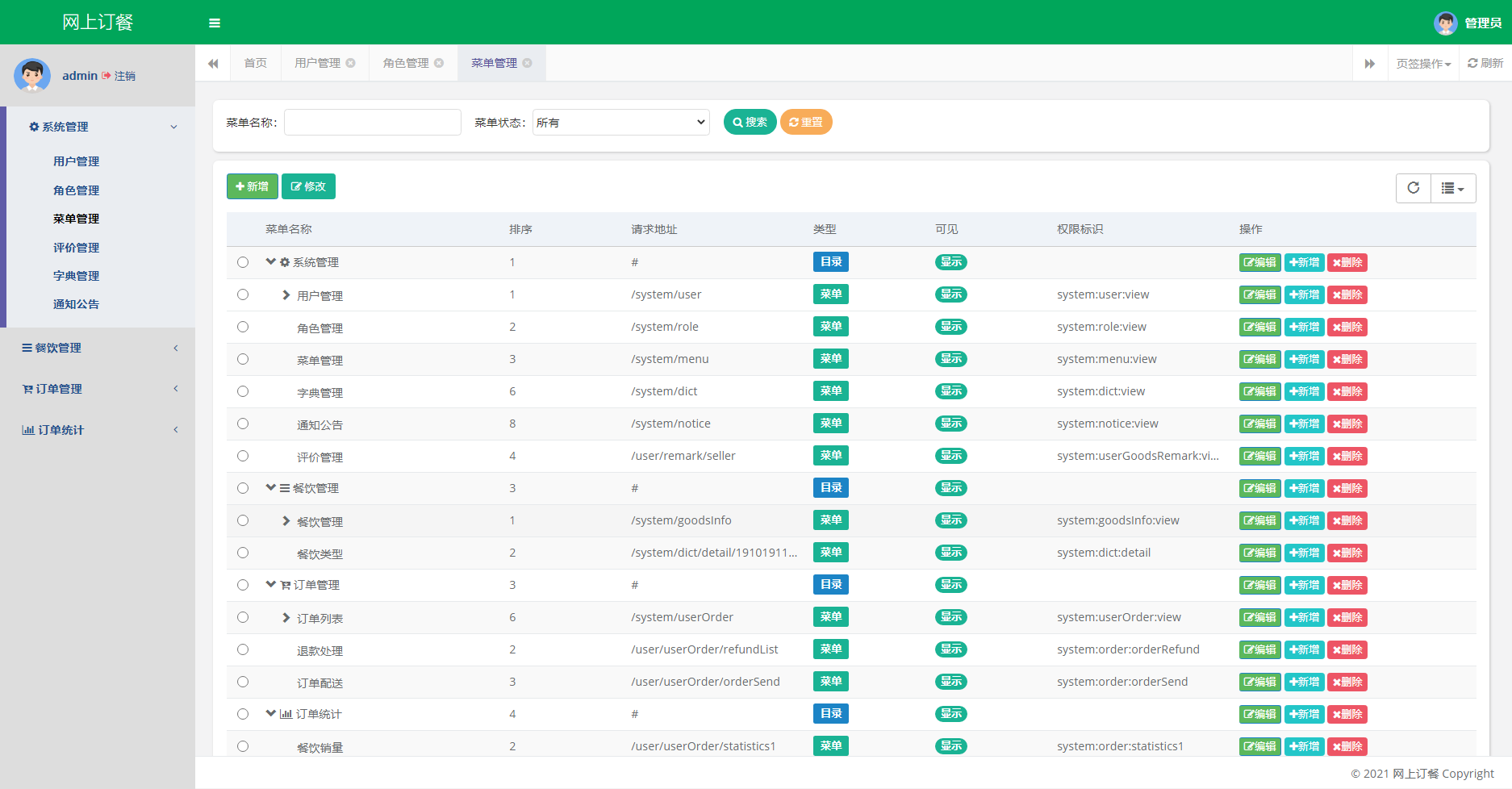Select the radio button for 评价管理 row
Image resolution: width=1512 pixels, height=789 pixels.
coord(243,456)
